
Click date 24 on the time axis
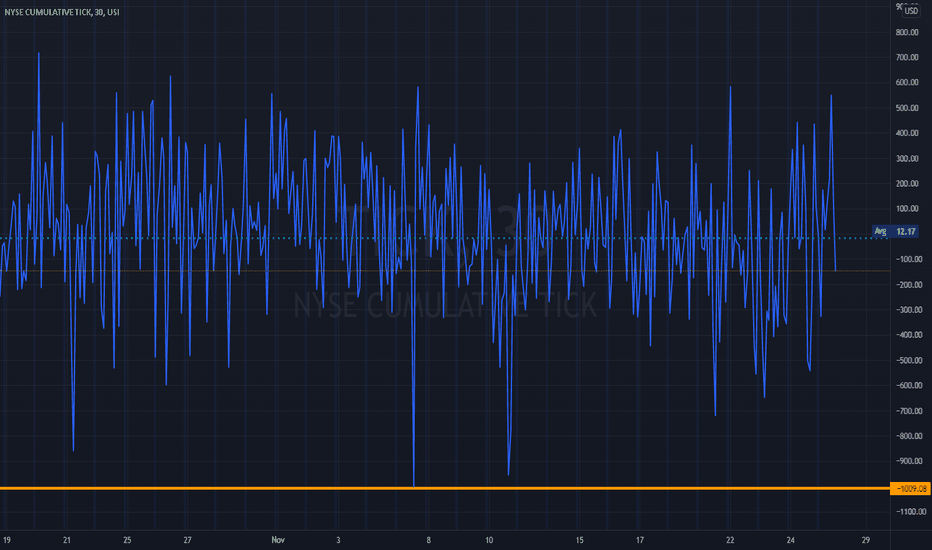(790, 540)
